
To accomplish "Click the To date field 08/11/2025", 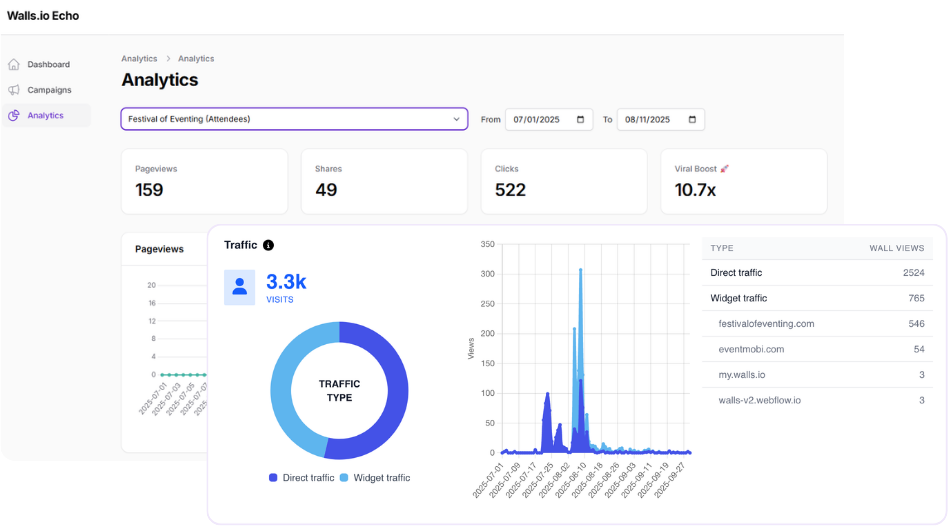I will point(661,120).
